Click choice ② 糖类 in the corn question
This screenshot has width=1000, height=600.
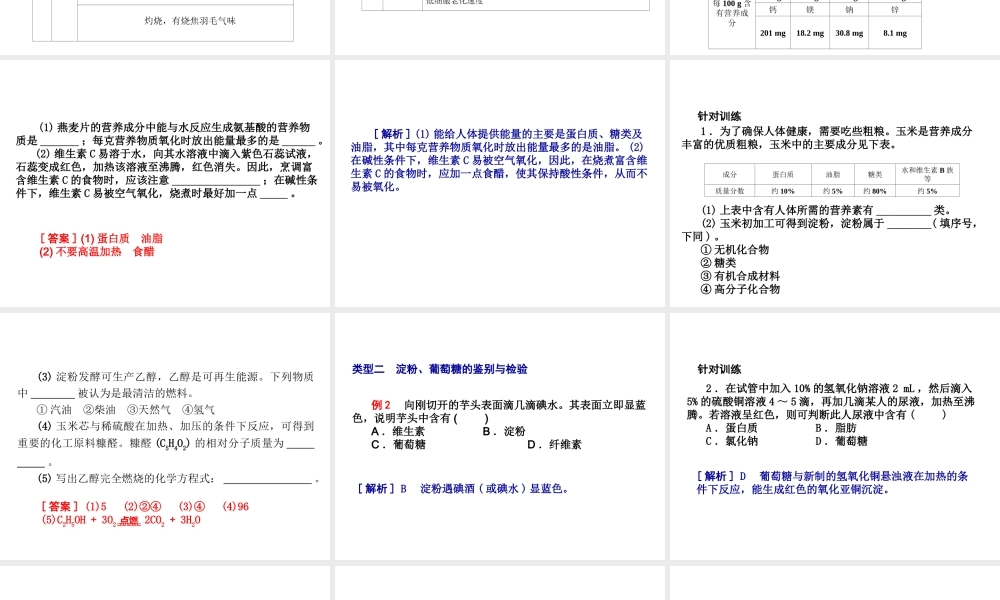[718, 263]
